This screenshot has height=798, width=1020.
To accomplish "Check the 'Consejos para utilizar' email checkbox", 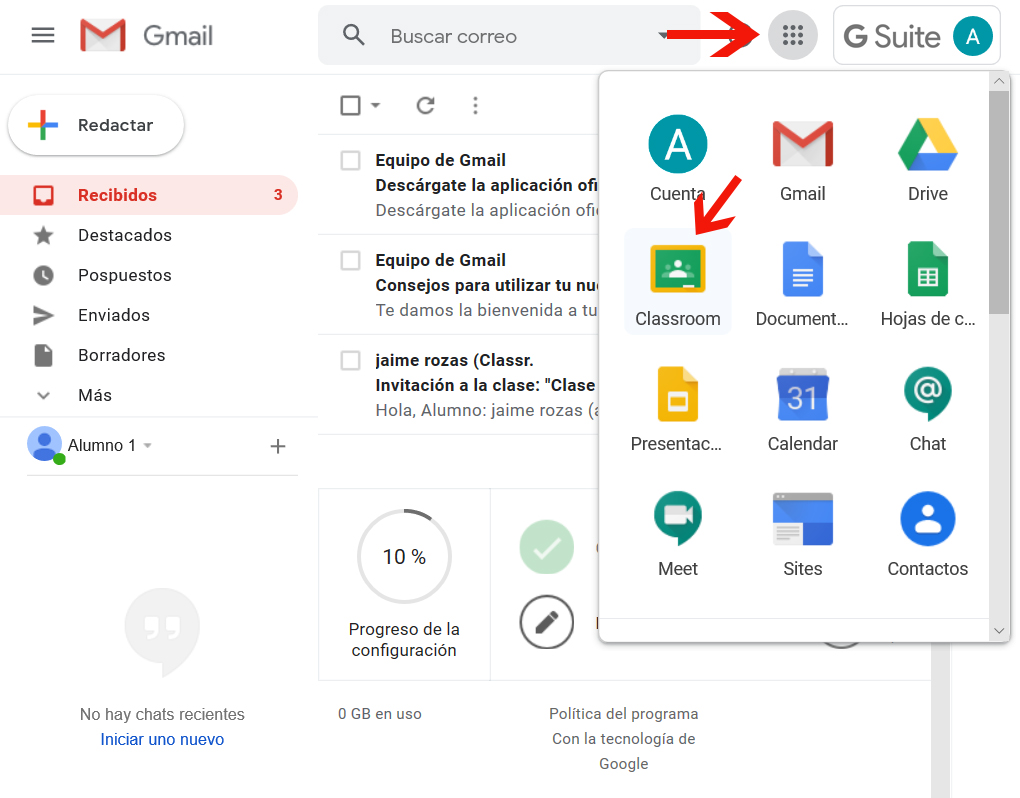I will (x=351, y=260).
